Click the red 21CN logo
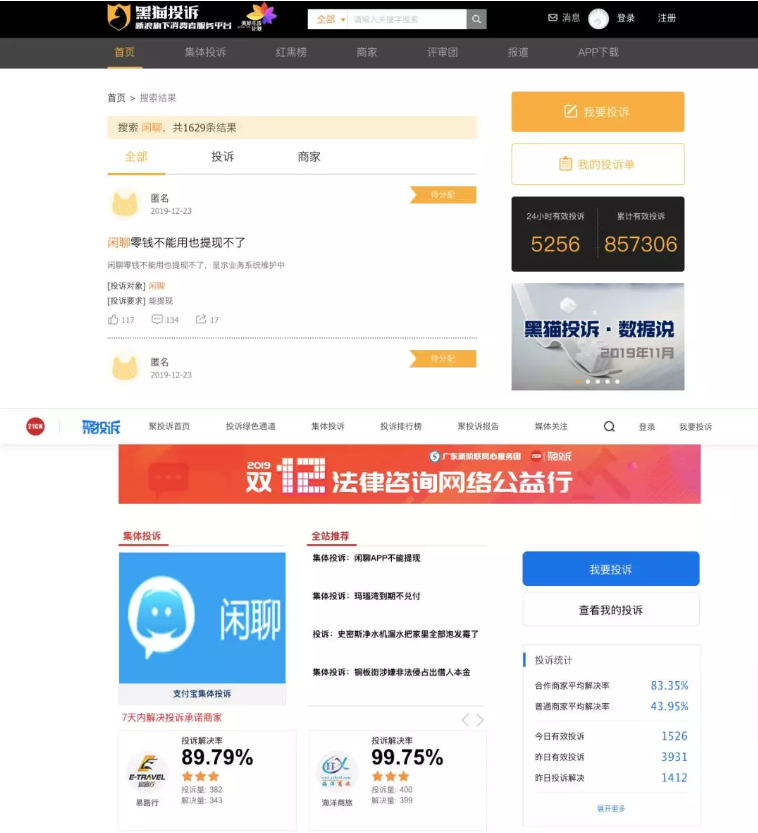This screenshot has height=833, width=758. (x=36, y=426)
